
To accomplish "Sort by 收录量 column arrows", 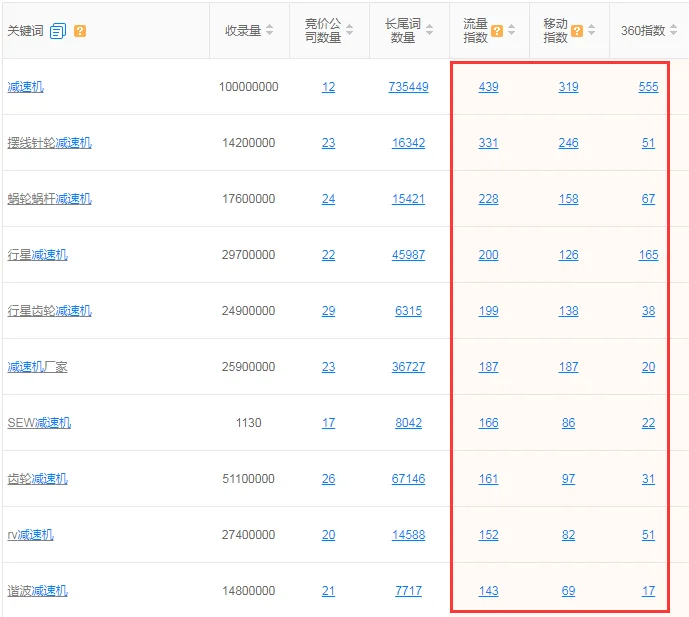I will coord(270,30).
